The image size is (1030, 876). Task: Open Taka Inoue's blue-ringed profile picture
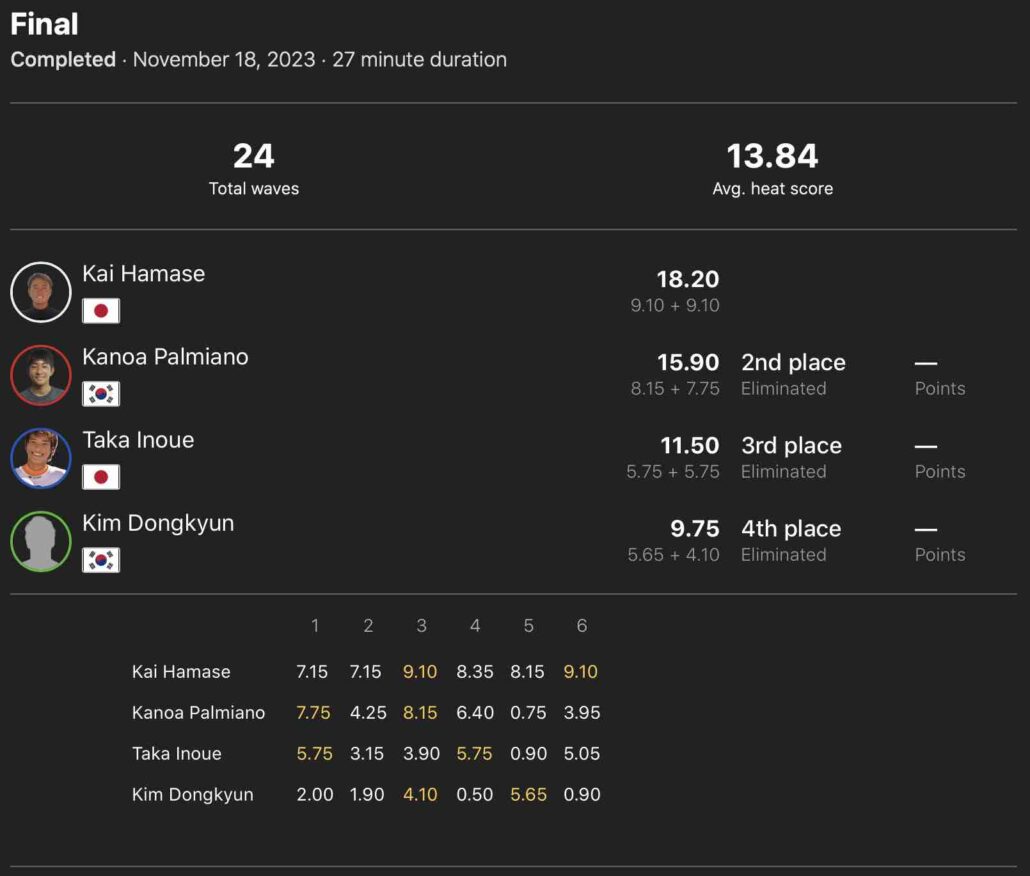41,458
